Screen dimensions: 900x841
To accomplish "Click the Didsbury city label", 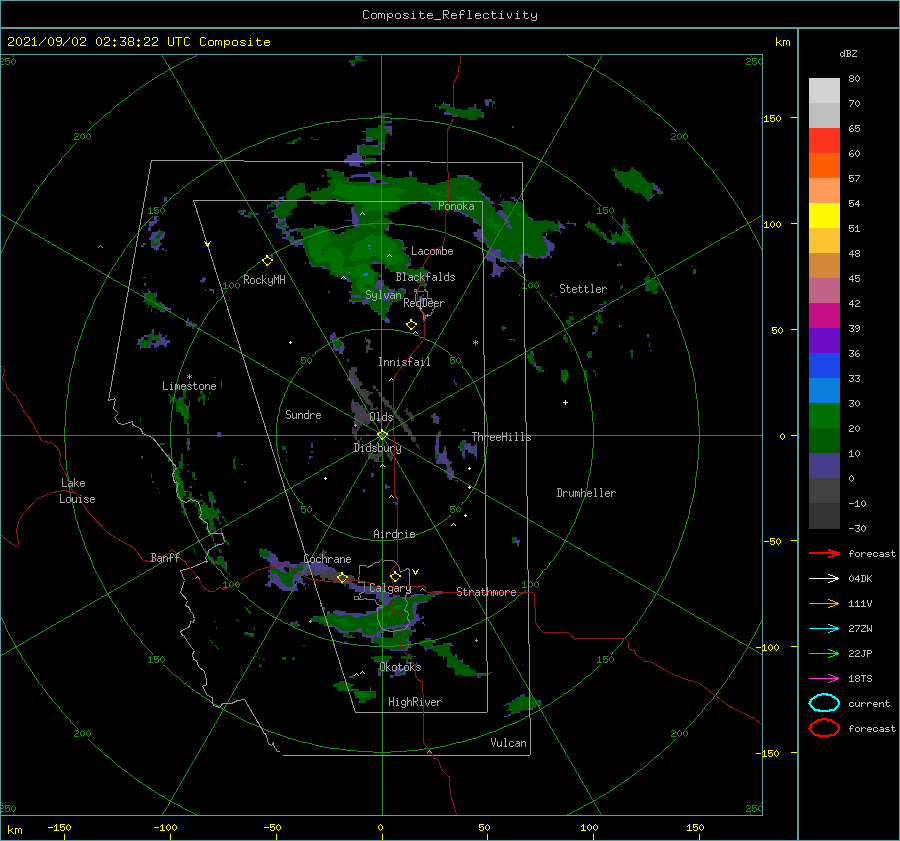I will click(377, 448).
